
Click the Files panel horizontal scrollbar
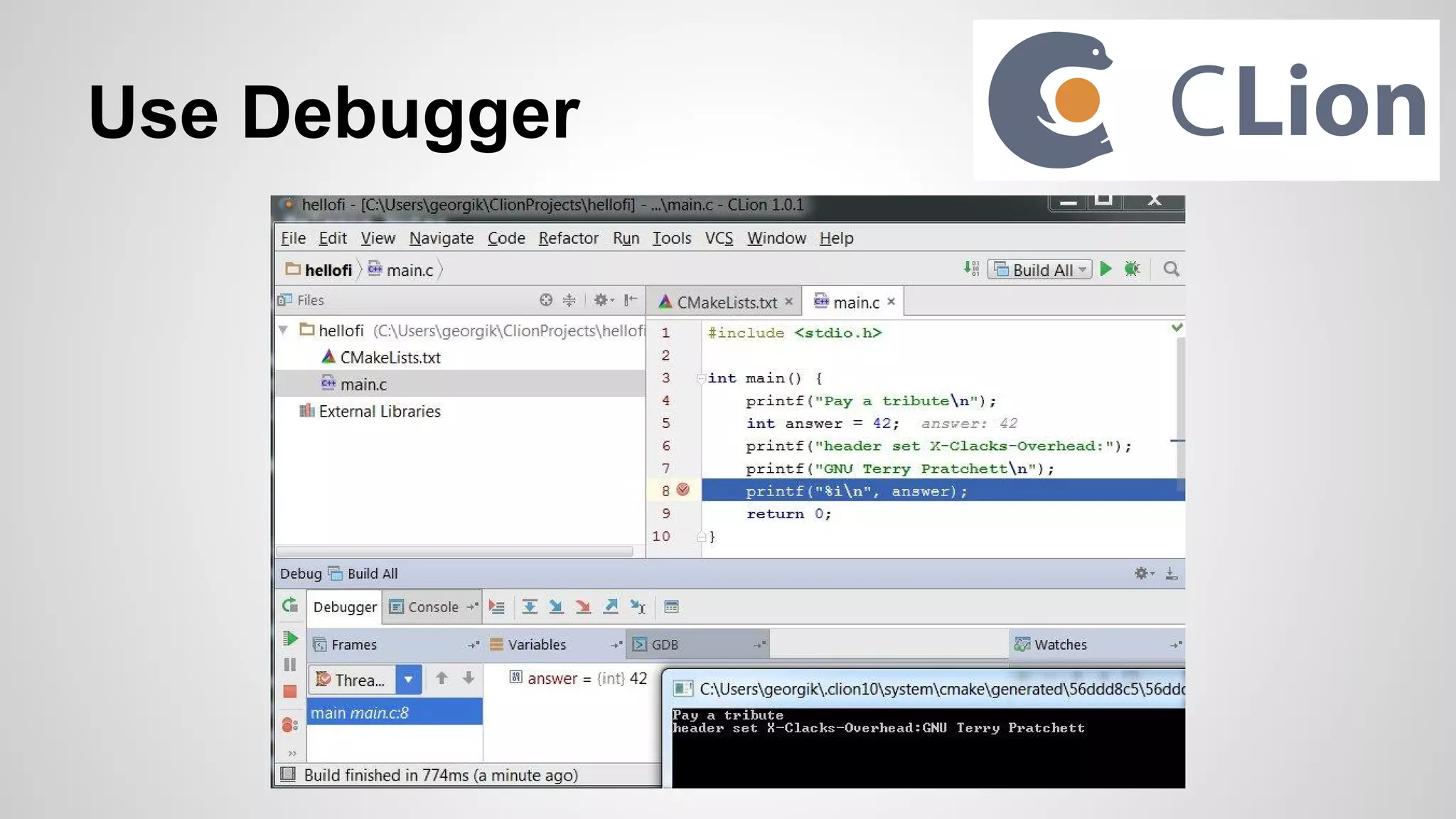[454, 551]
